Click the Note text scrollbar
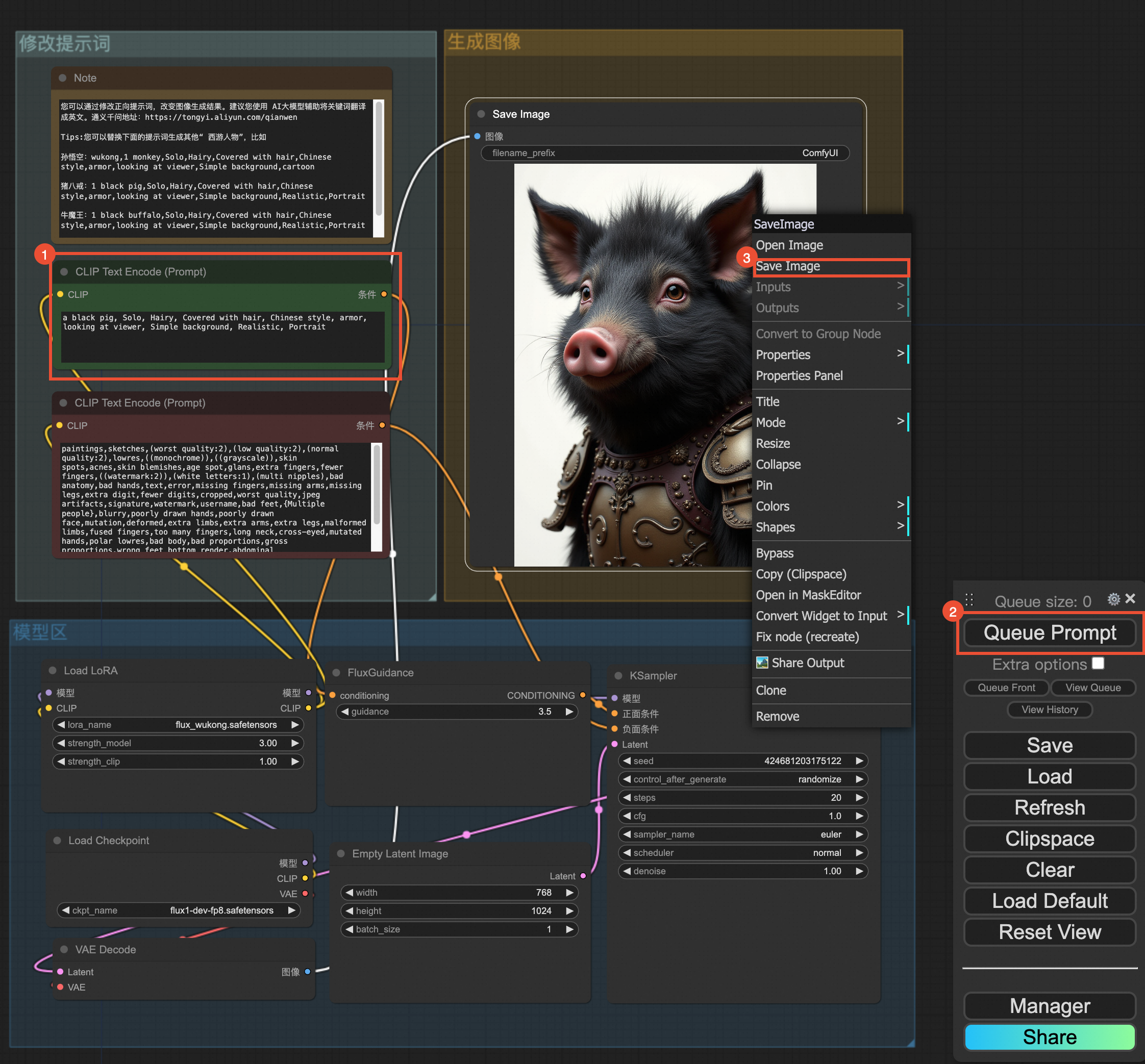The height and width of the screenshot is (1064, 1145). tap(379, 158)
